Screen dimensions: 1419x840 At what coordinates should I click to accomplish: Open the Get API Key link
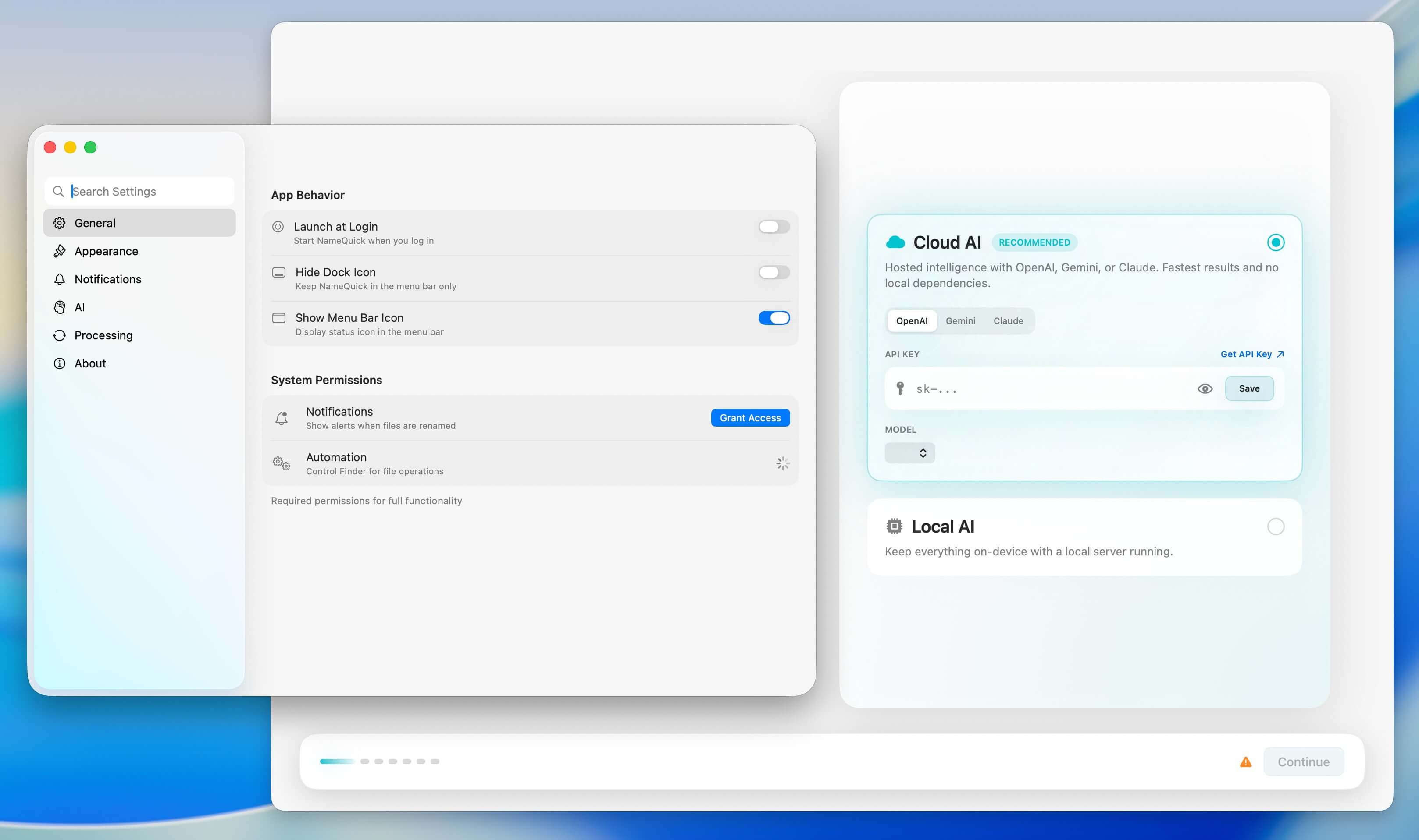(1251, 354)
